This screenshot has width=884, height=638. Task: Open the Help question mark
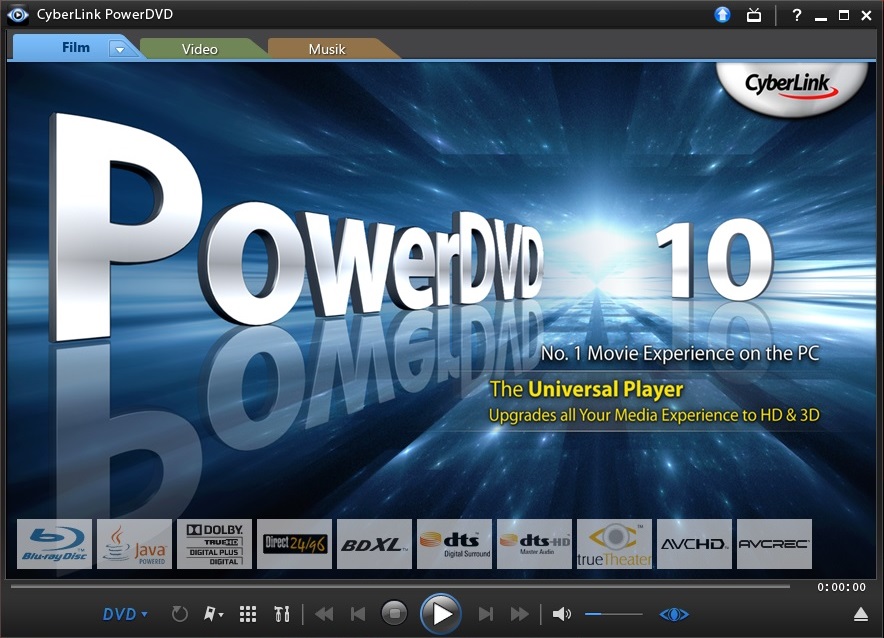(796, 15)
